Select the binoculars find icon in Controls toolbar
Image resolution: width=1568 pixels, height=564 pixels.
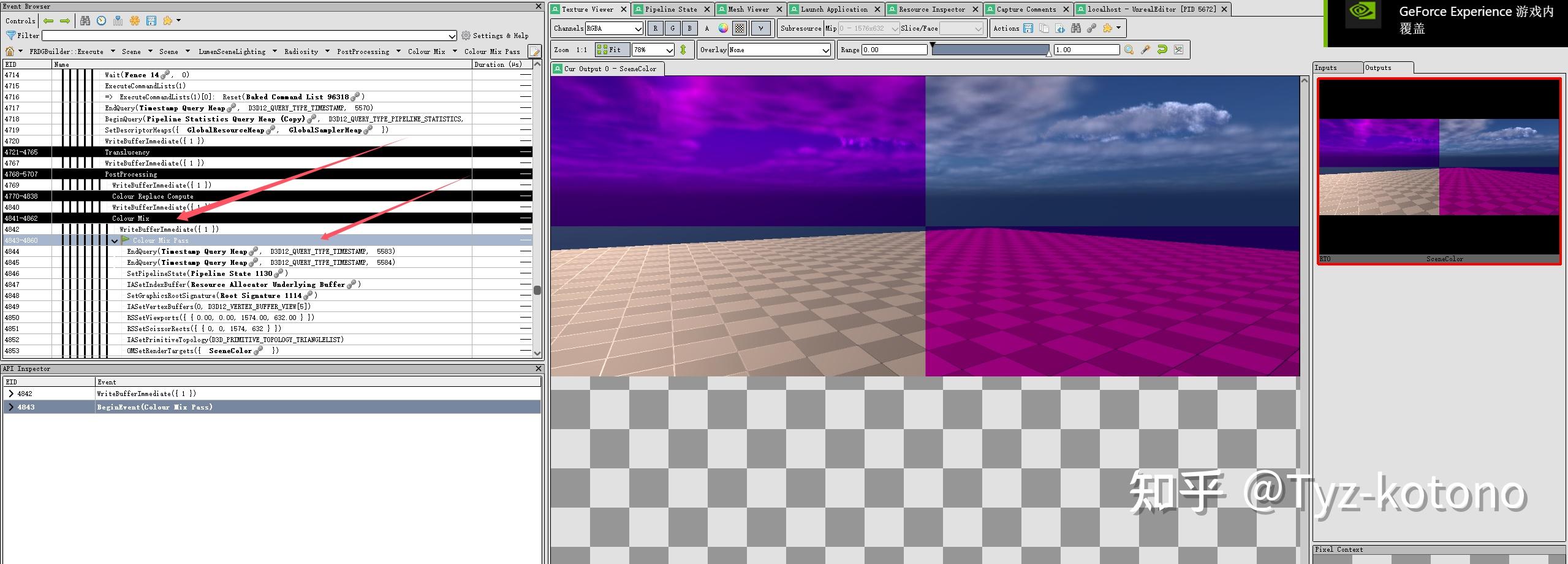[86, 20]
